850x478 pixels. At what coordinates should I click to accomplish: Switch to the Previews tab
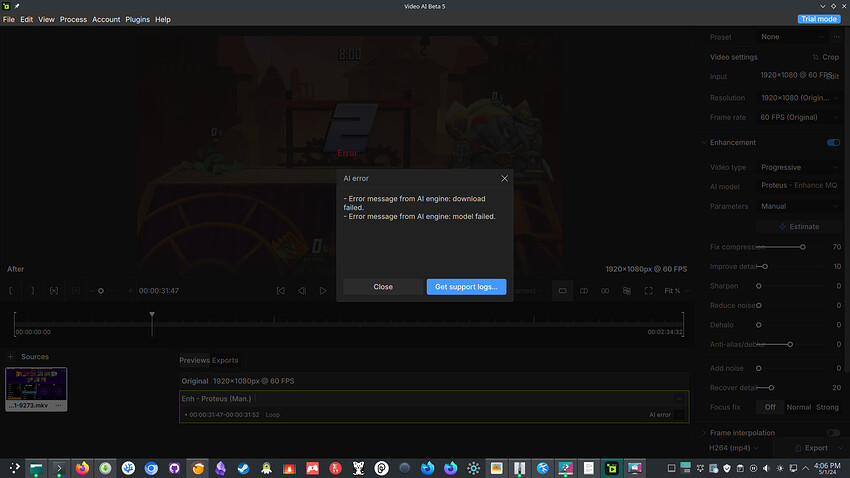point(194,360)
